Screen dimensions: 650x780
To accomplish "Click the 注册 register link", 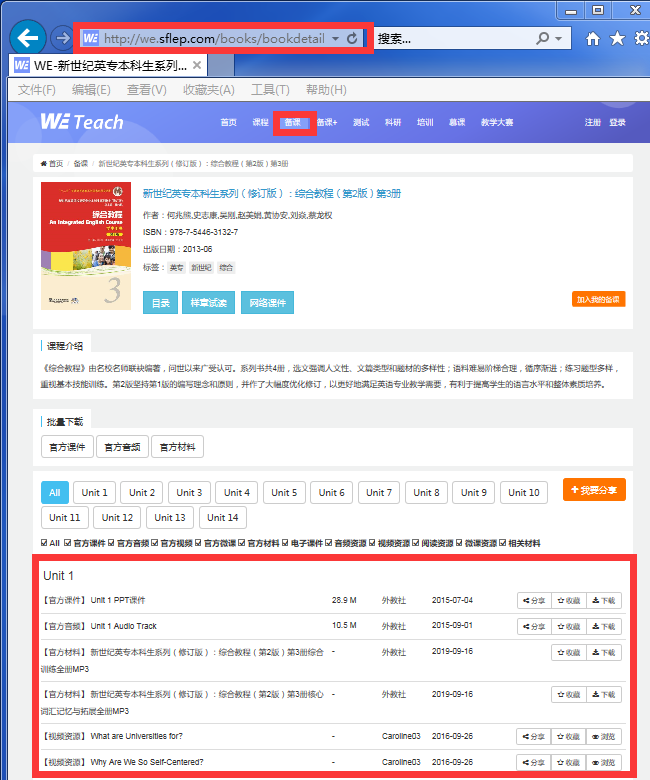I will (593, 122).
